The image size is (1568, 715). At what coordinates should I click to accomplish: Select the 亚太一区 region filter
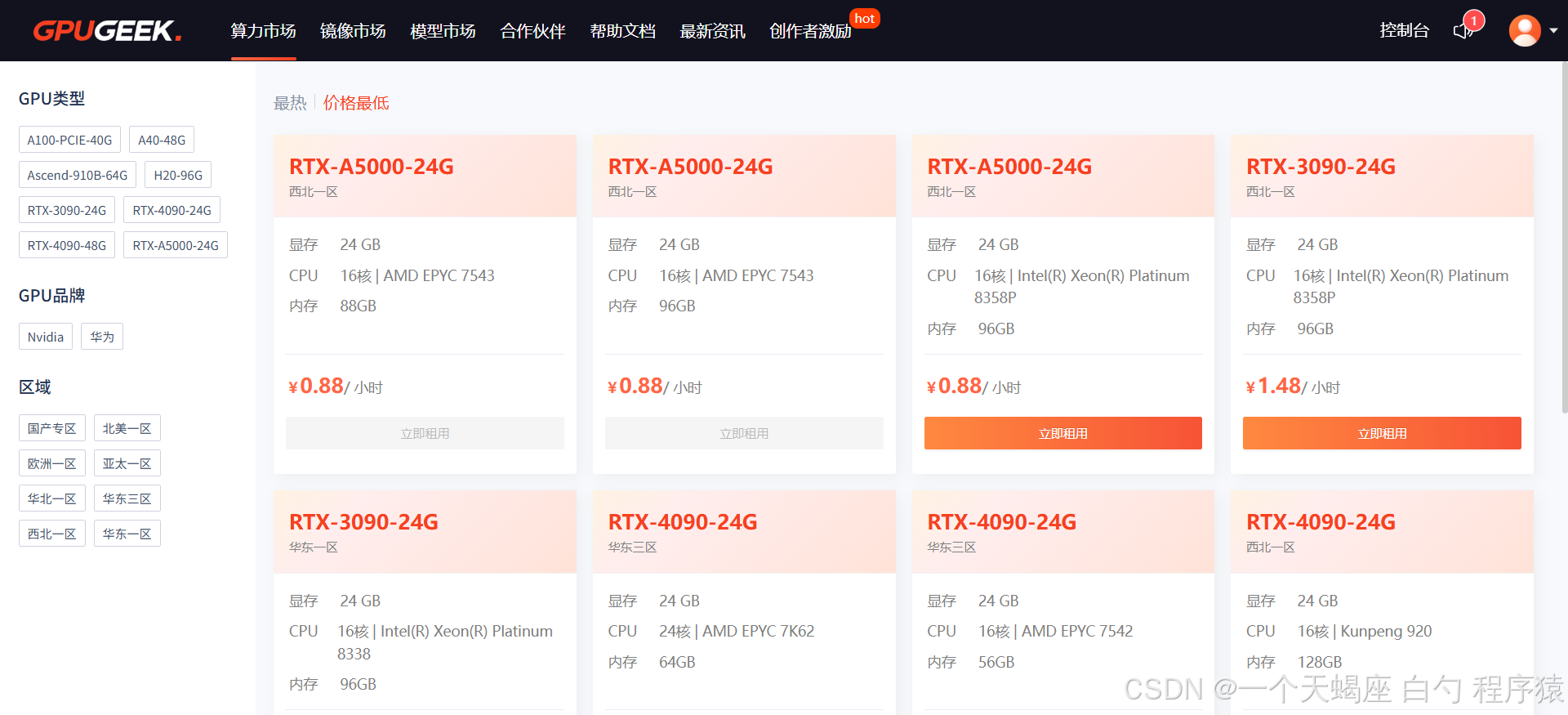pos(127,463)
